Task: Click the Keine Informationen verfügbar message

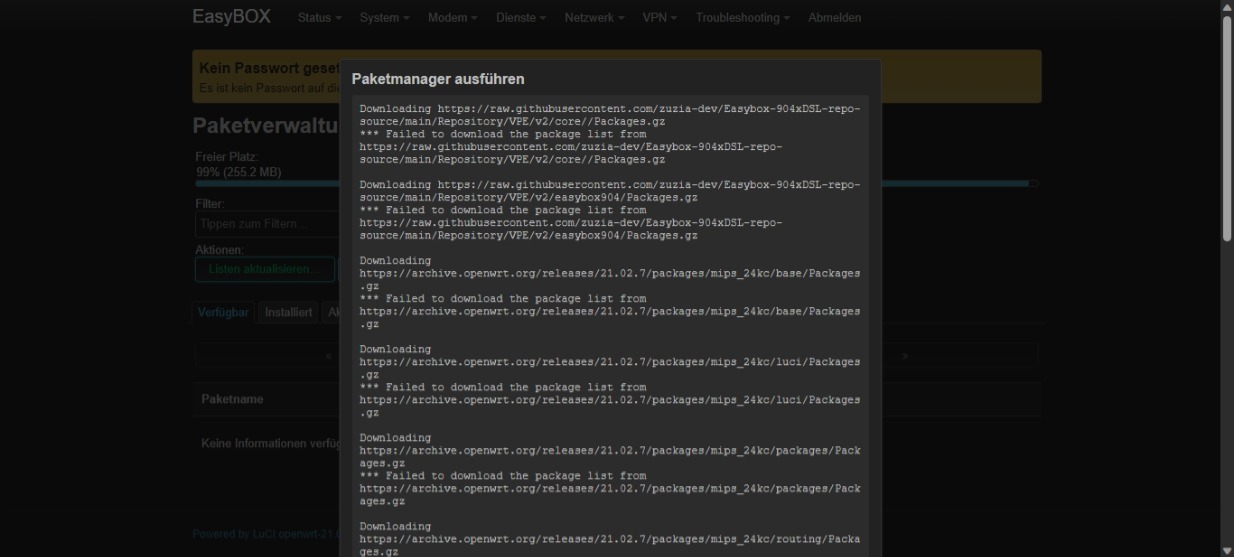Action: click(270, 444)
